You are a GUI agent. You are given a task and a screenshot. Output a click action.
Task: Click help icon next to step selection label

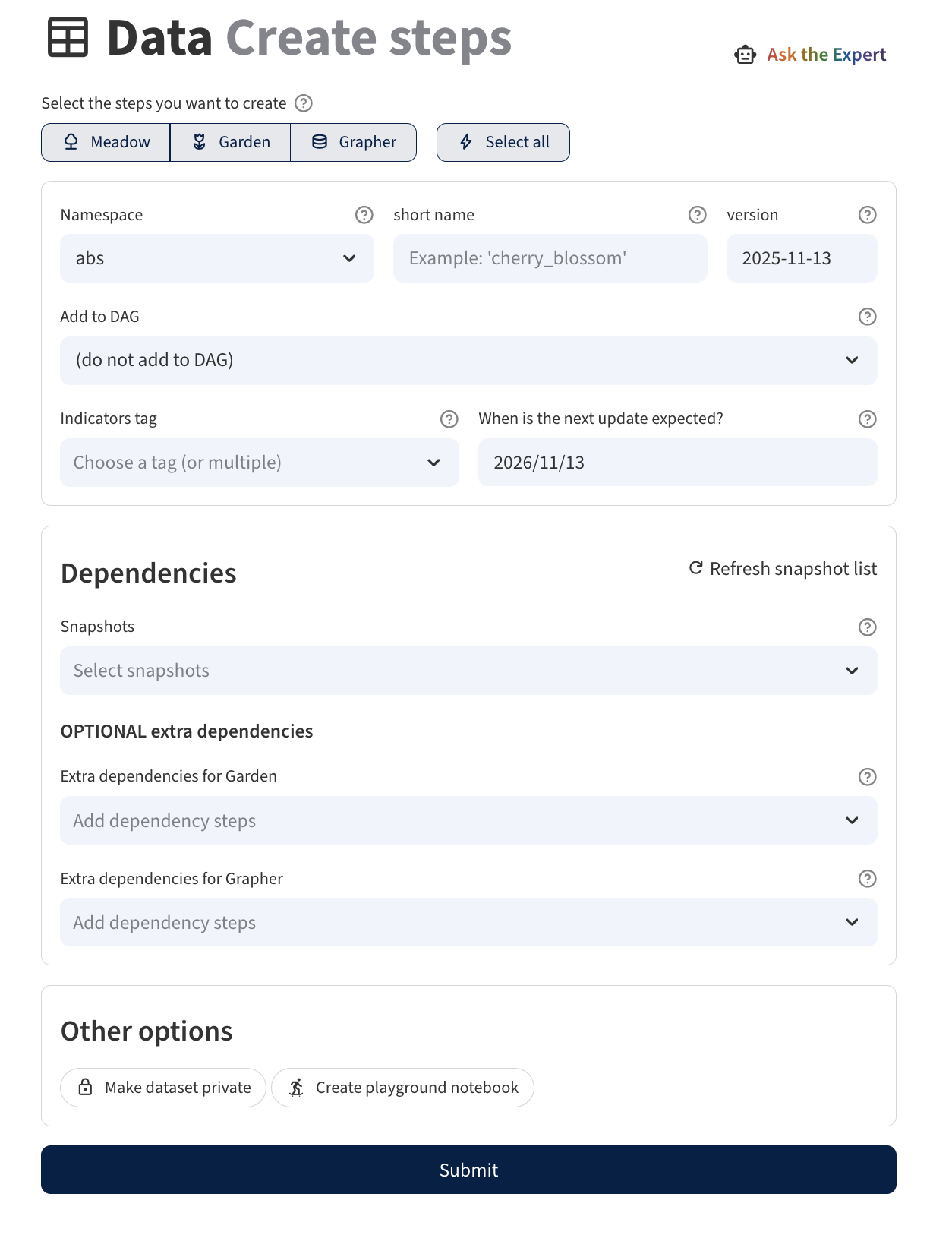coord(304,103)
